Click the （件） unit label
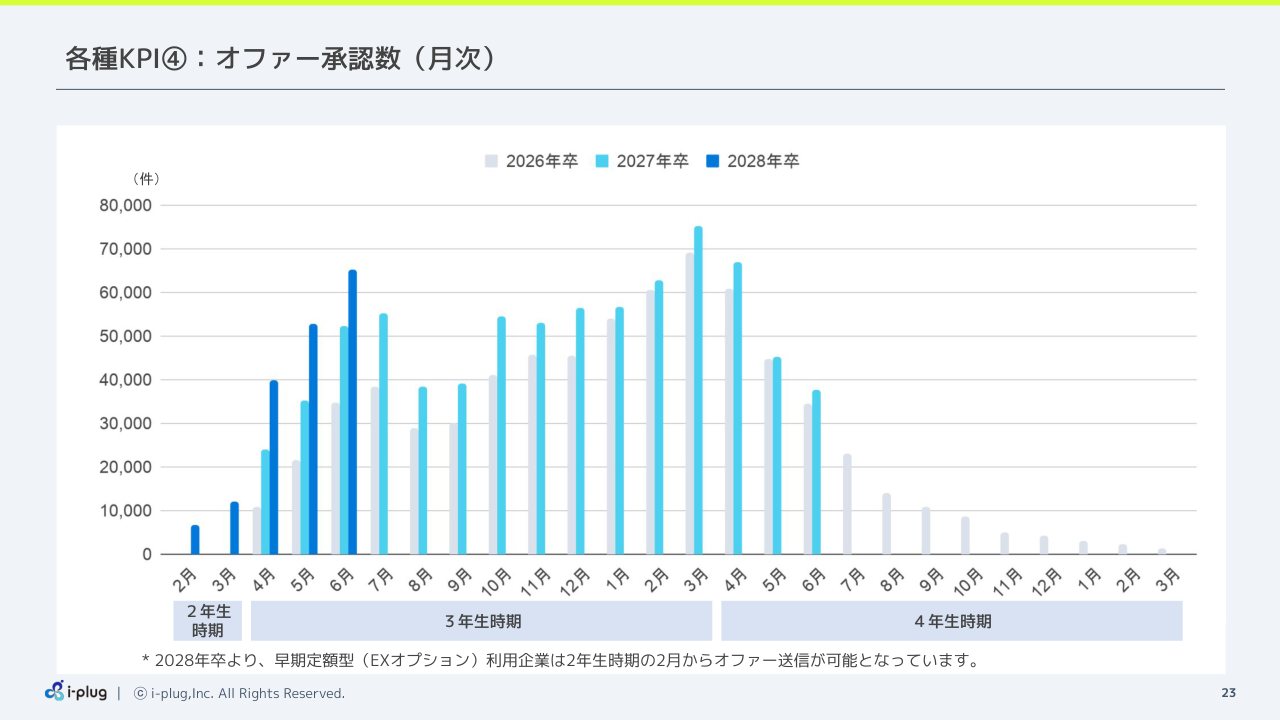 145,179
